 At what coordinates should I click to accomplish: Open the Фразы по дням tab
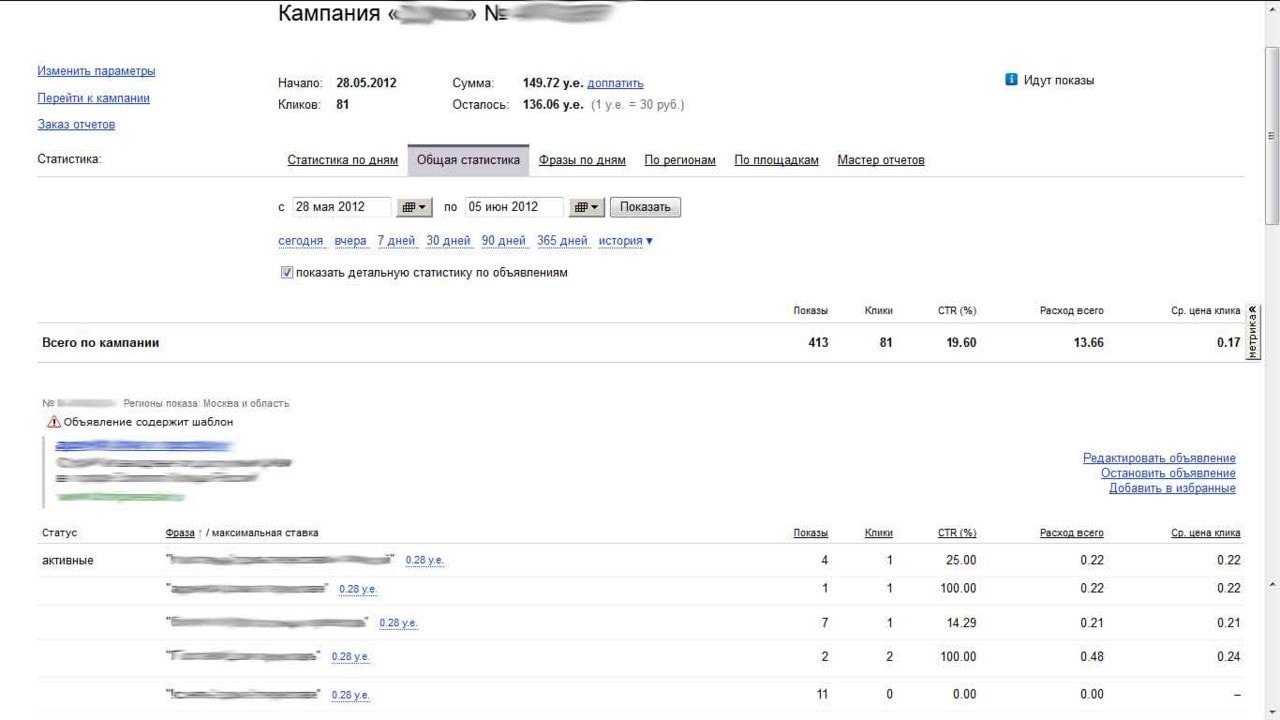[582, 160]
